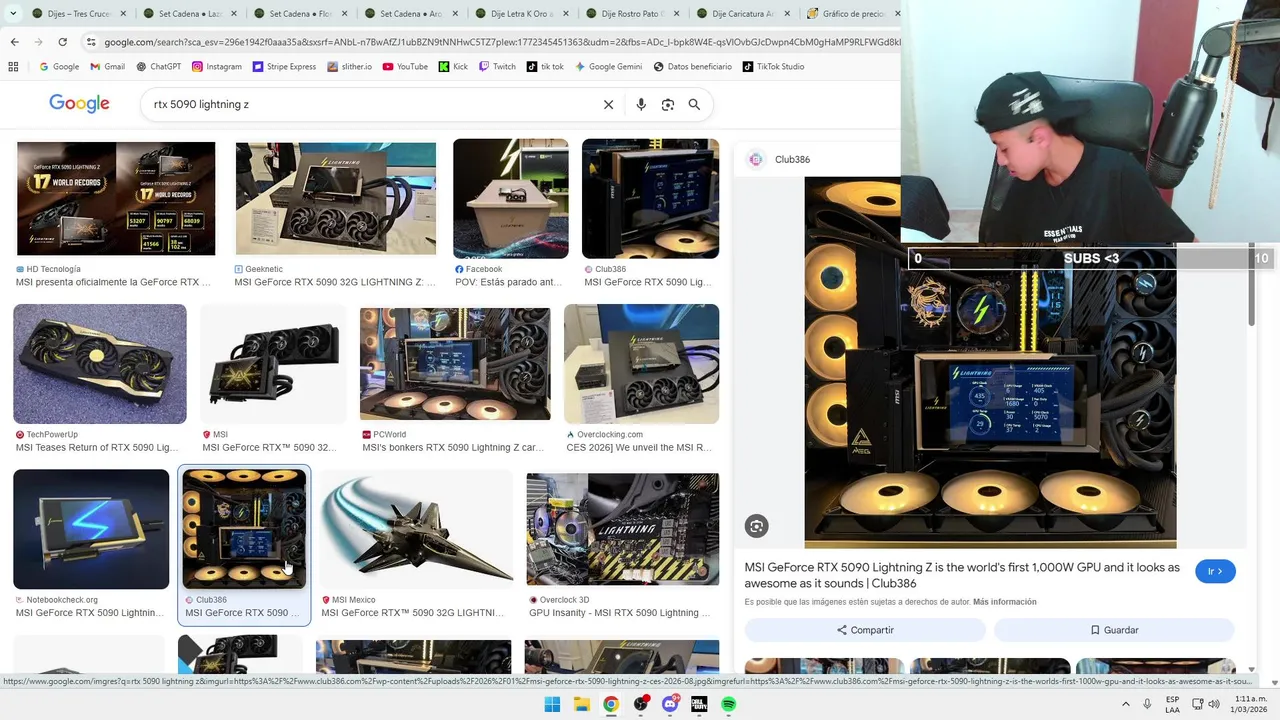The height and width of the screenshot is (720, 1280).
Task: Open the Instagram bookmark
Action: pyautogui.click(x=217, y=67)
